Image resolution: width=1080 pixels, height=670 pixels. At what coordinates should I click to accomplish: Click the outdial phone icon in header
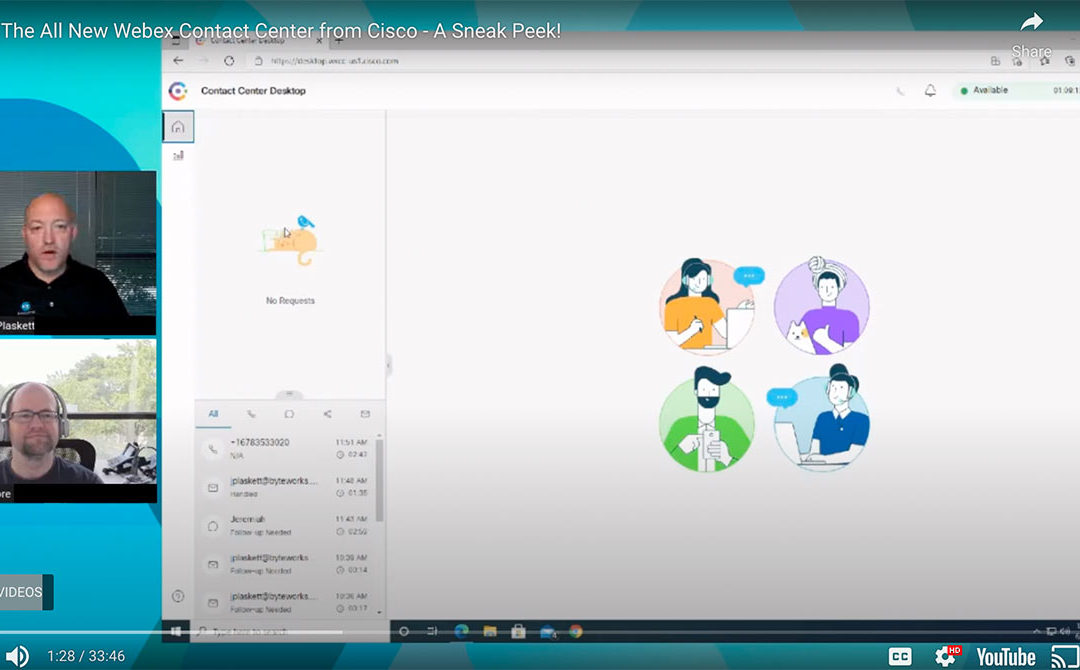[x=900, y=91]
